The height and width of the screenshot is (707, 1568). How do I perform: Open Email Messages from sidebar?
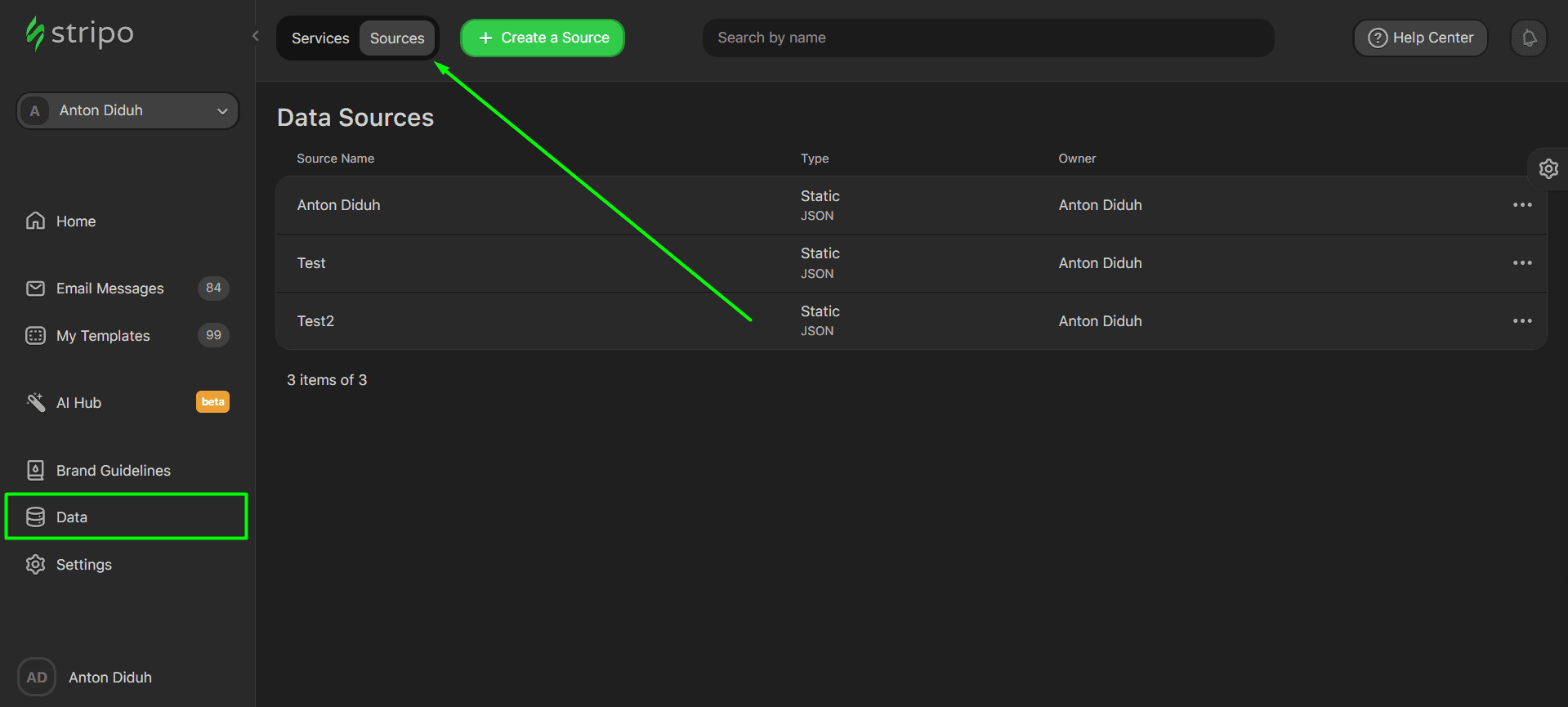(109, 289)
